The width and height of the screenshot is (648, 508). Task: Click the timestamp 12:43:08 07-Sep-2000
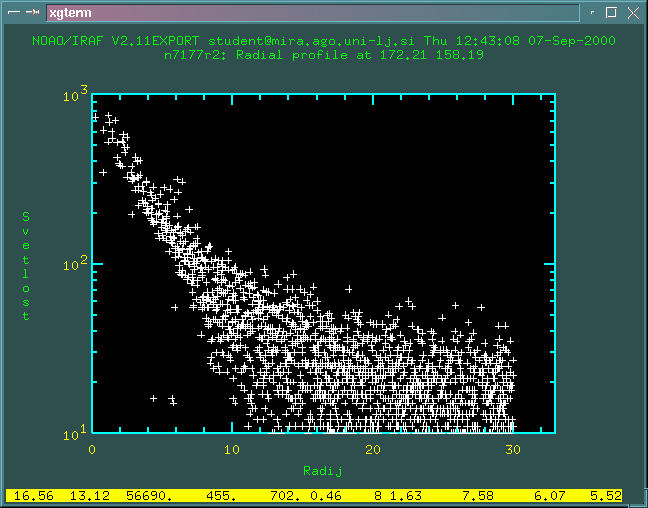(536, 41)
